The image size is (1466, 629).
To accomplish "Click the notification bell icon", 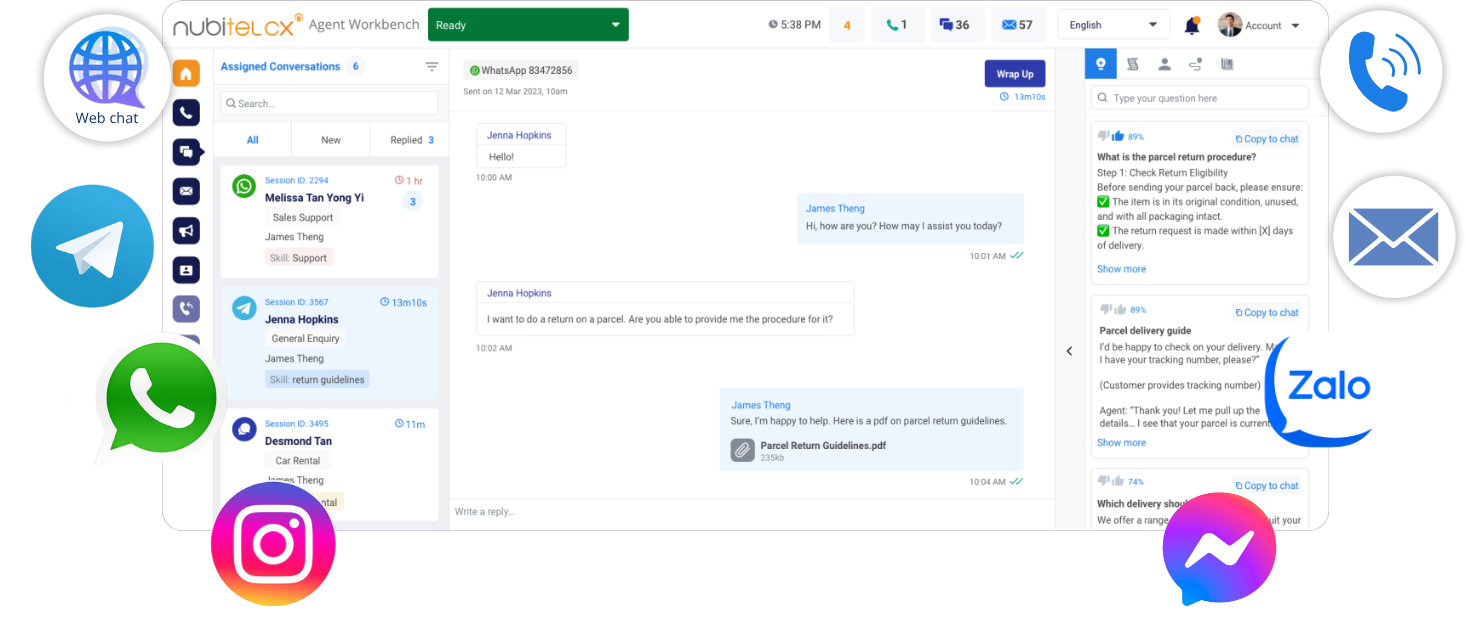I will [x=1192, y=26].
